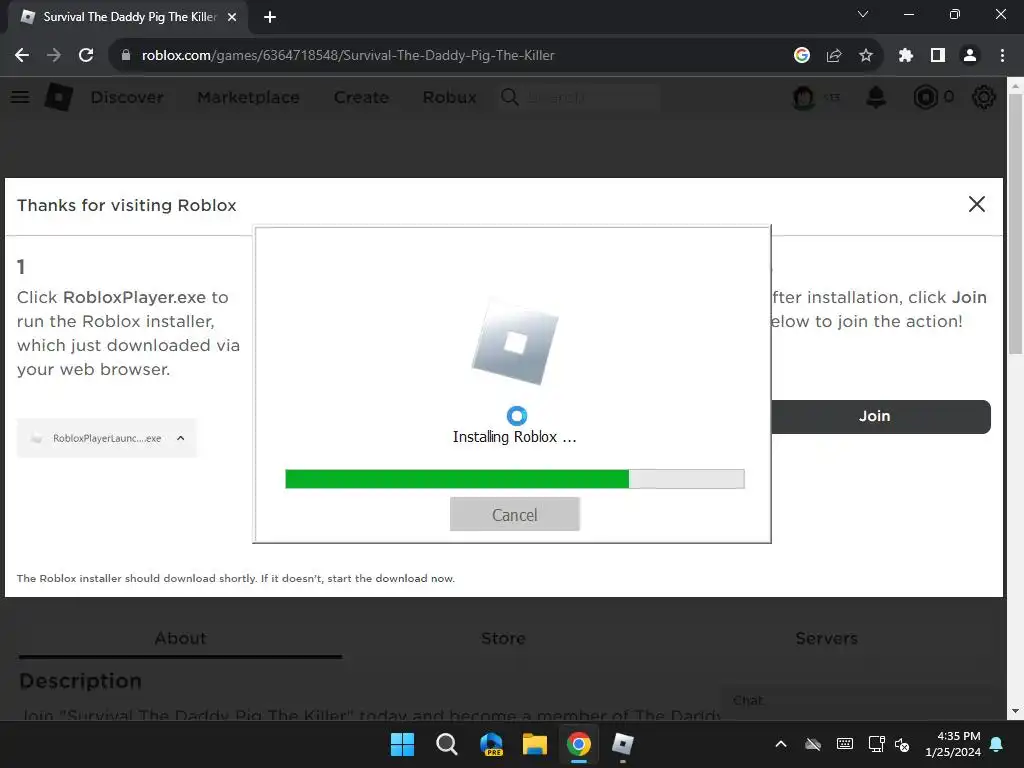Click the Roblox taskbar icon
Viewport: 1024px width, 768px height.
pos(622,744)
